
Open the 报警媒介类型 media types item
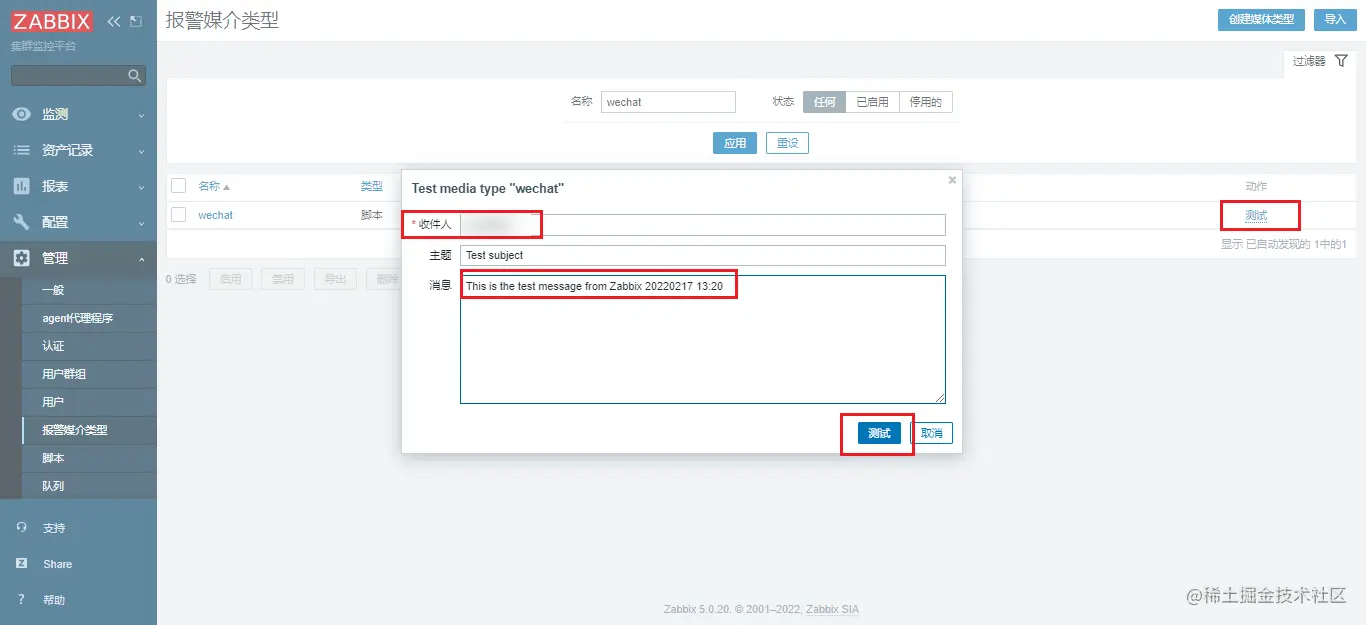(x=89, y=430)
